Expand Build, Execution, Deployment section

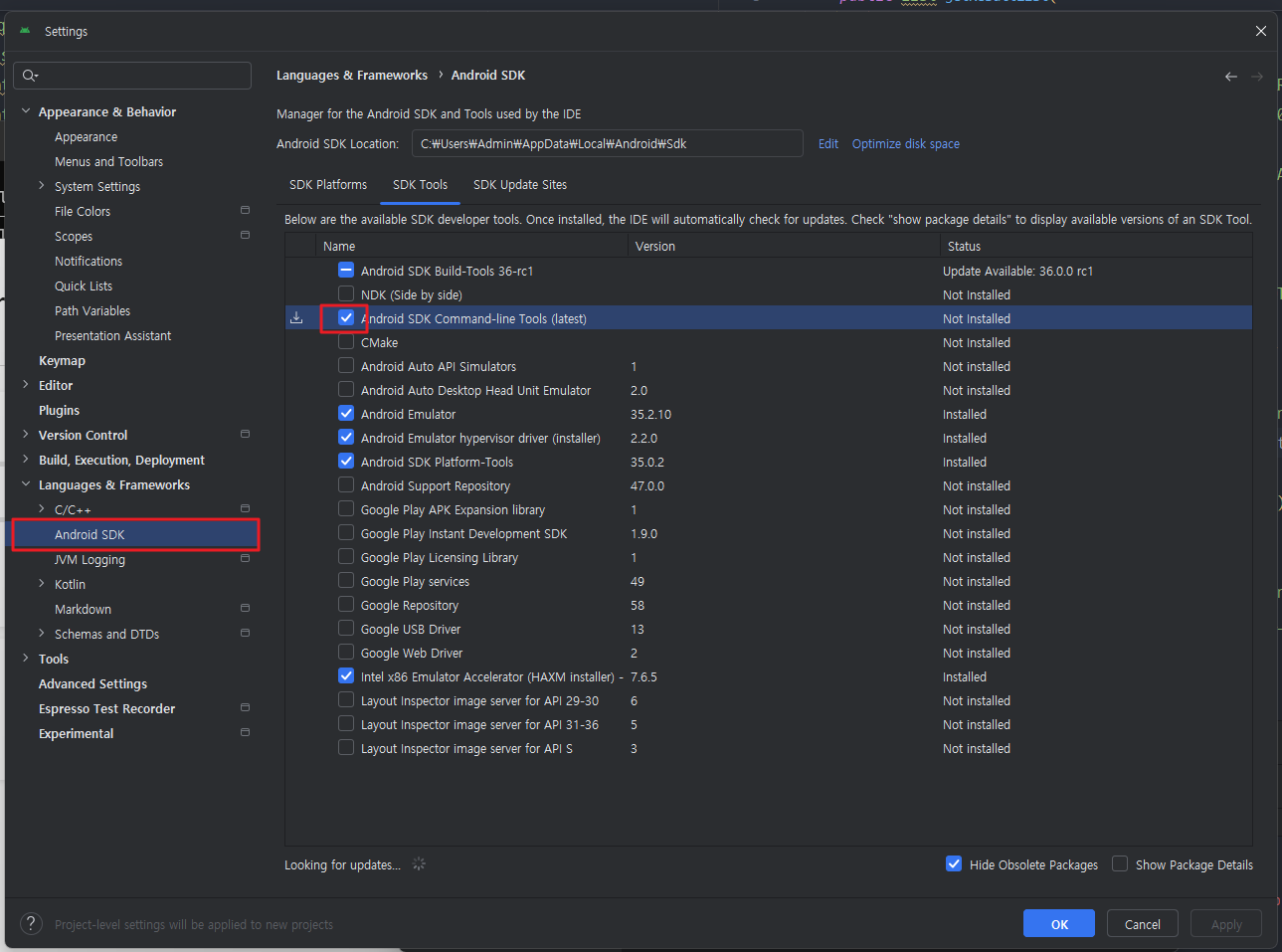(x=26, y=460)
